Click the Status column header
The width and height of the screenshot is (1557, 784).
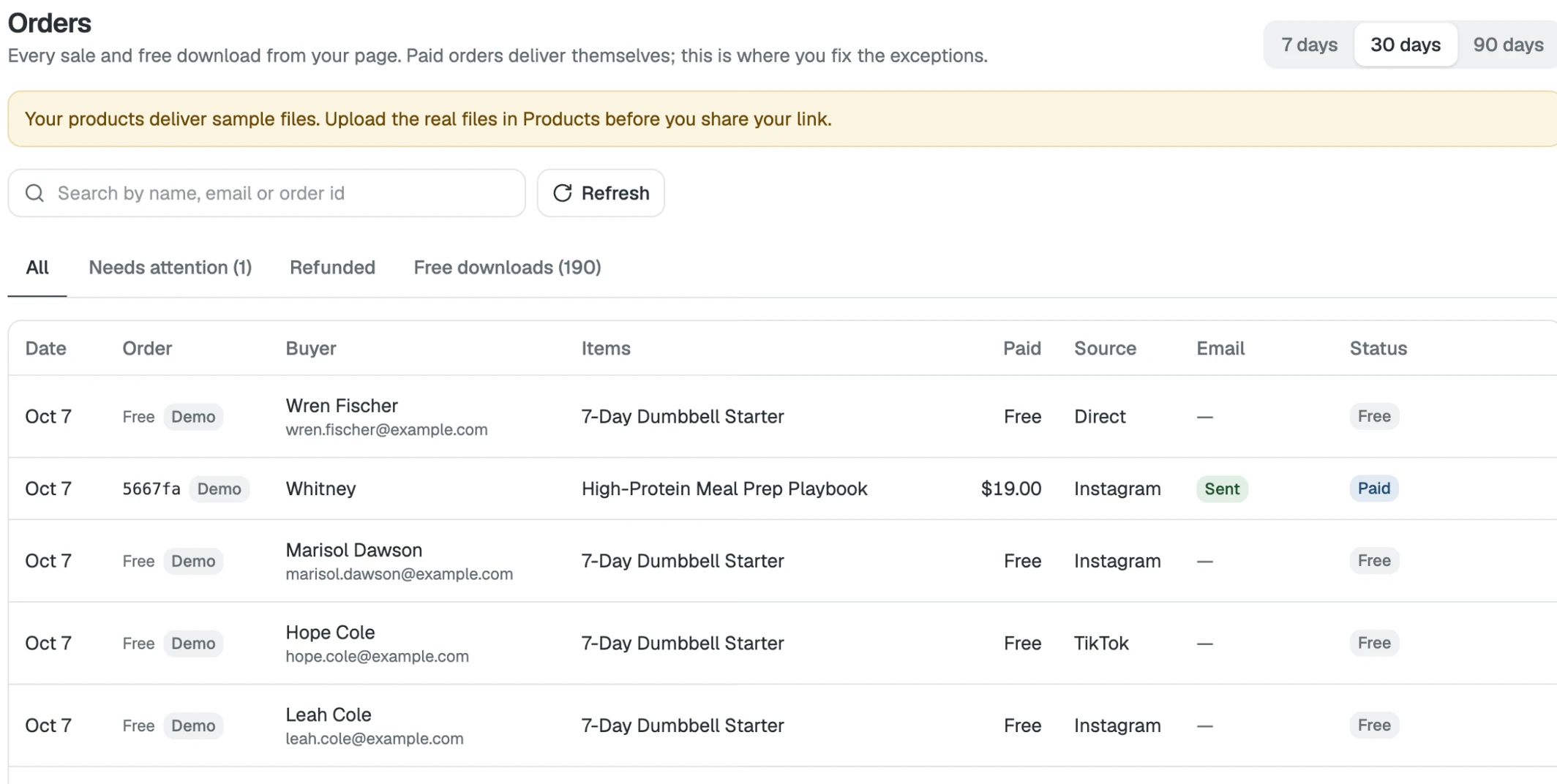[x=1378, y=348]
